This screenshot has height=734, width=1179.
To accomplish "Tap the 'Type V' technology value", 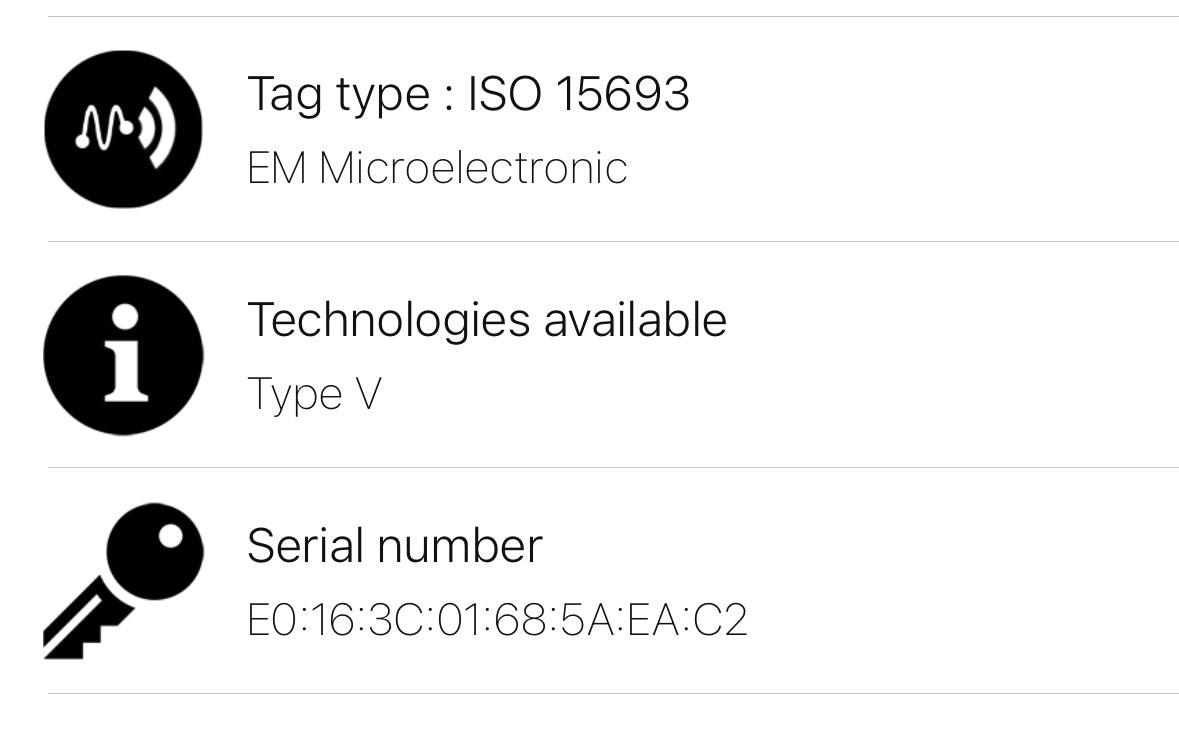I will 314,394.
